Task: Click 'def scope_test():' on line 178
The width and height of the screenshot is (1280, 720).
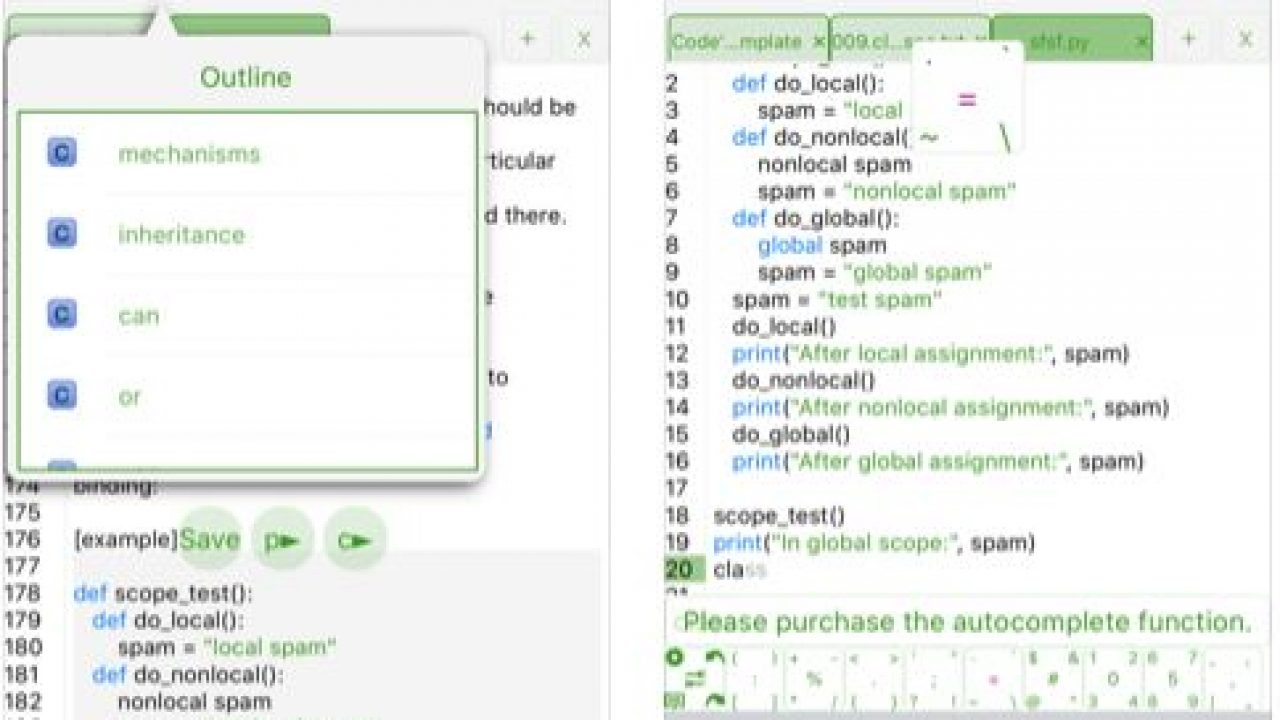Action: 163,593
